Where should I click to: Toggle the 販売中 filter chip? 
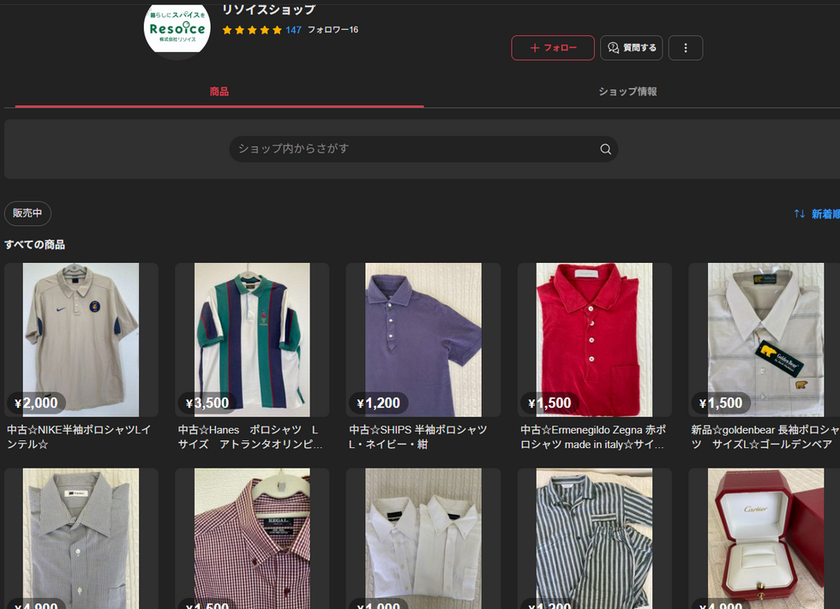(28, 214)
